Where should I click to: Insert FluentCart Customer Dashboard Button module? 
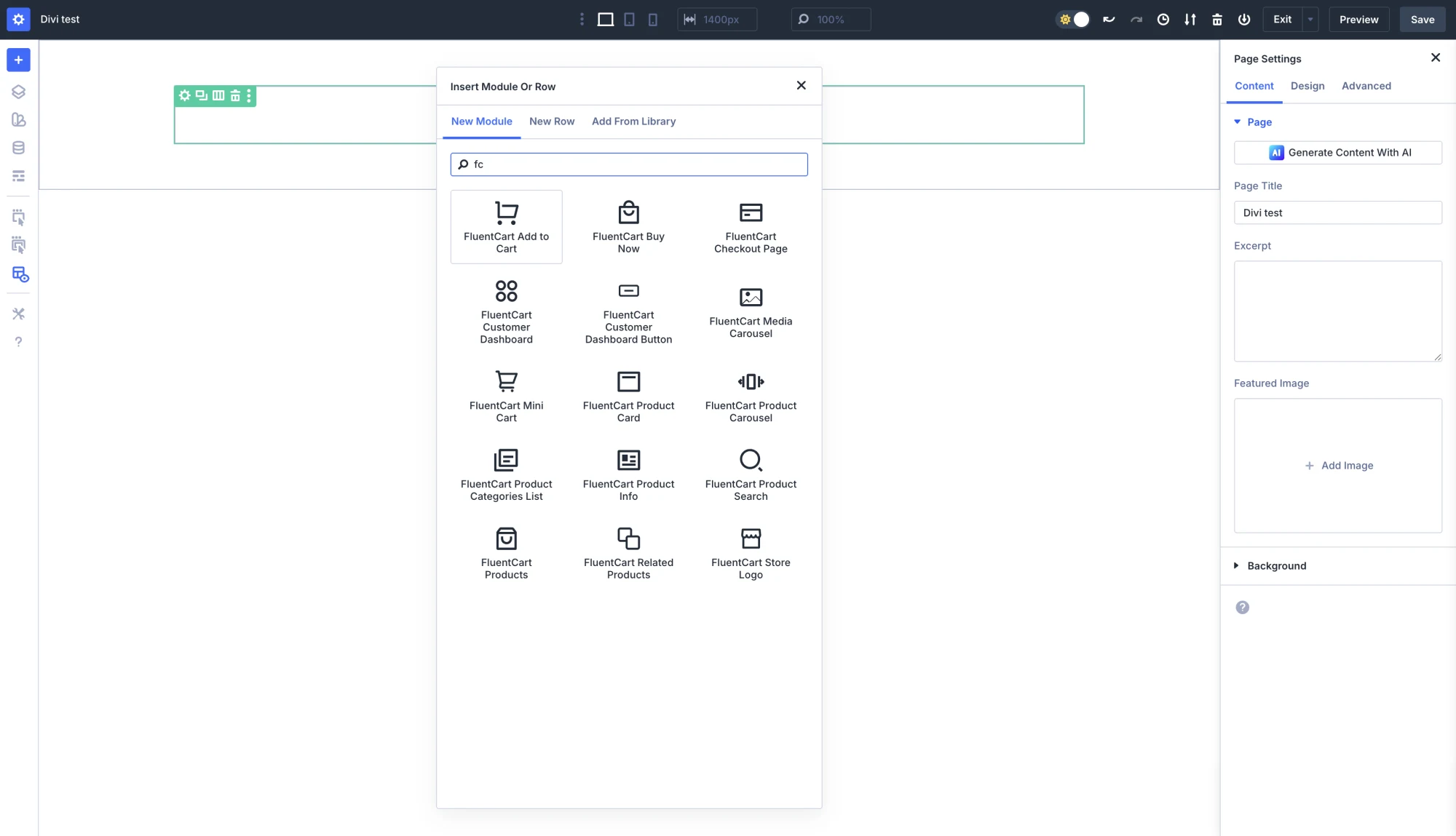628,312
